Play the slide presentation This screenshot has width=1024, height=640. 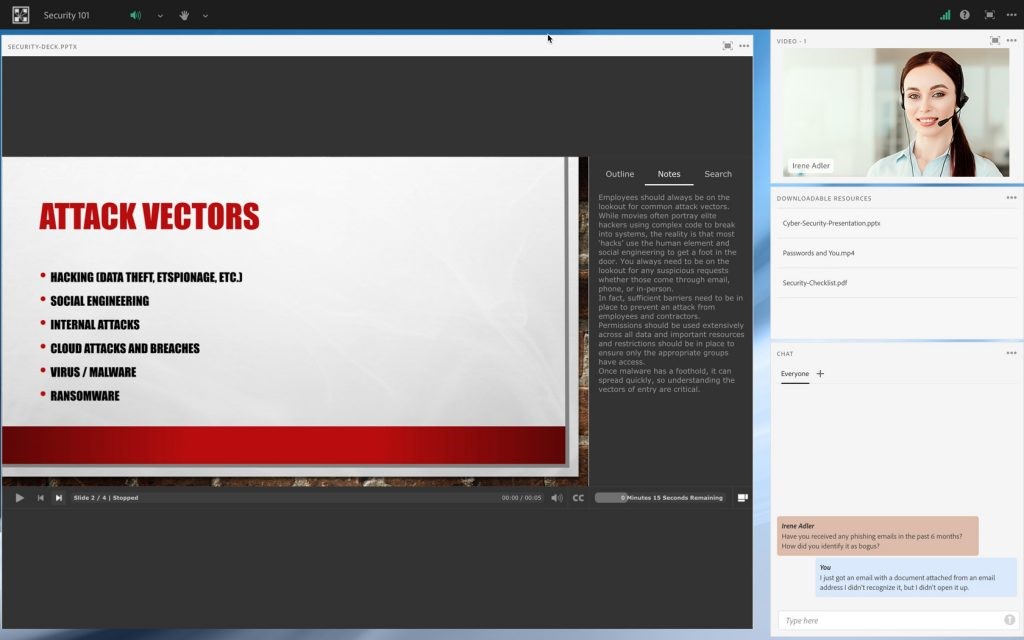point(19,498)
